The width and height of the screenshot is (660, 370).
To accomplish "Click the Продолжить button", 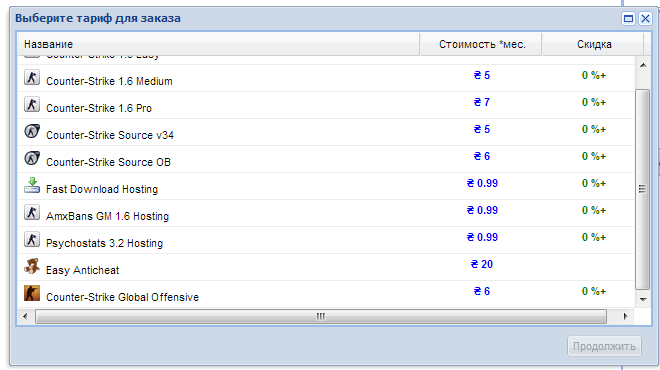I will [x=604, y=346].
